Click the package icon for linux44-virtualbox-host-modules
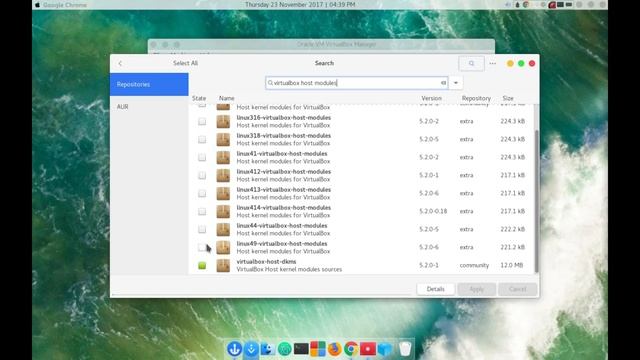This screenshot has height=360, width=640. tap(223, 229)
